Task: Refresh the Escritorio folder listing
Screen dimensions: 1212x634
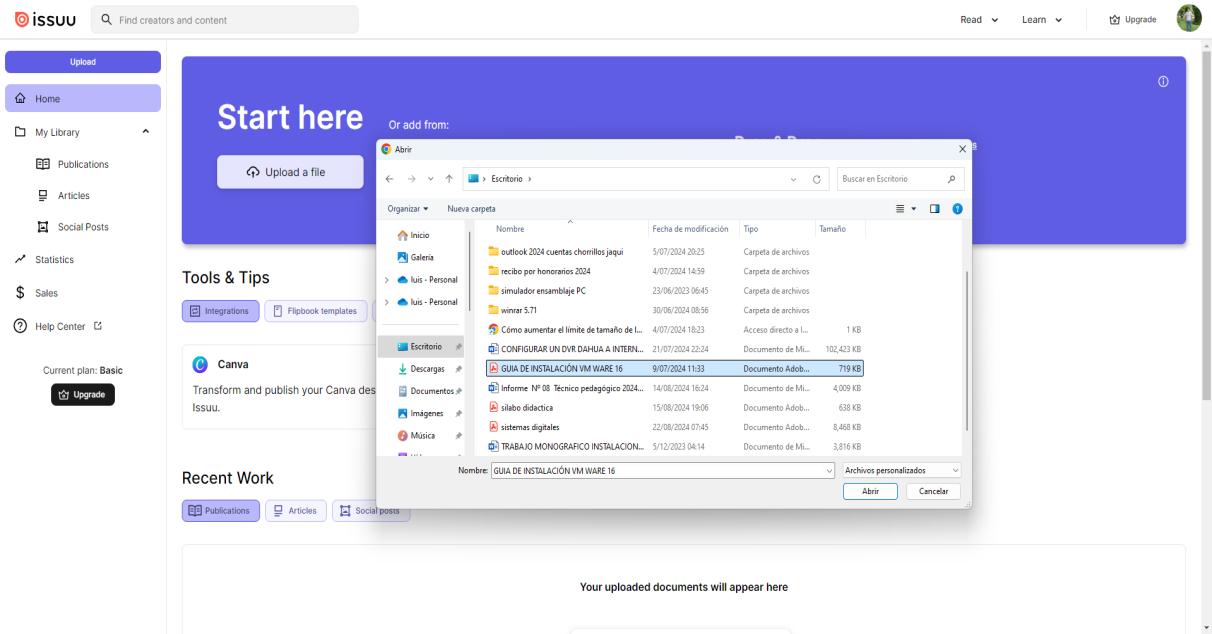Action: (817, 179)
